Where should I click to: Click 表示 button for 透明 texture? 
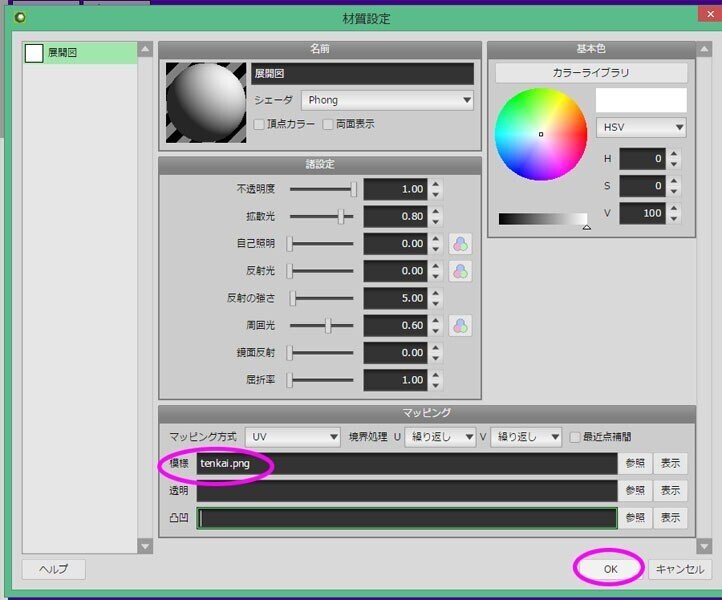(670, 490)
